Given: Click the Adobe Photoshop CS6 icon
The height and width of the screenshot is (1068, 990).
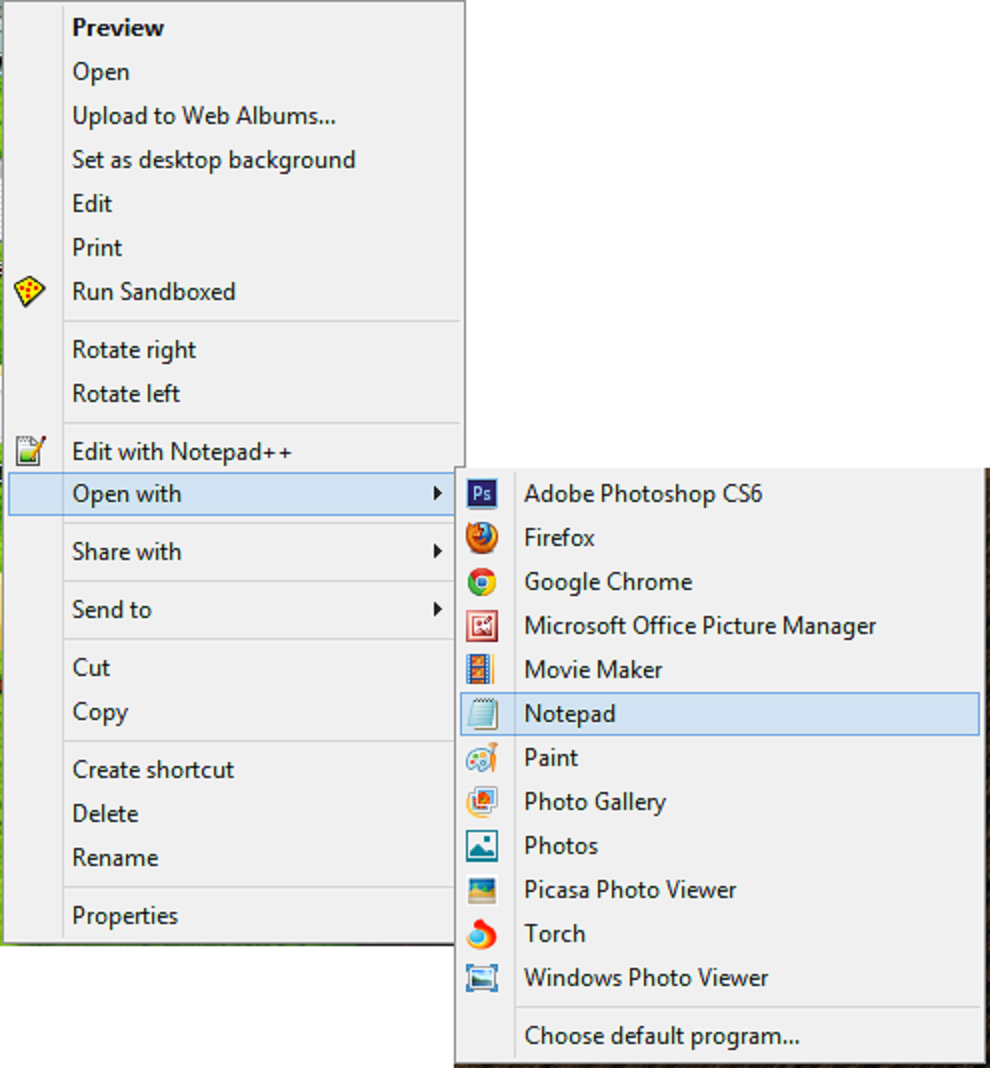Looking at the screenshot, I should coord(482,494).
